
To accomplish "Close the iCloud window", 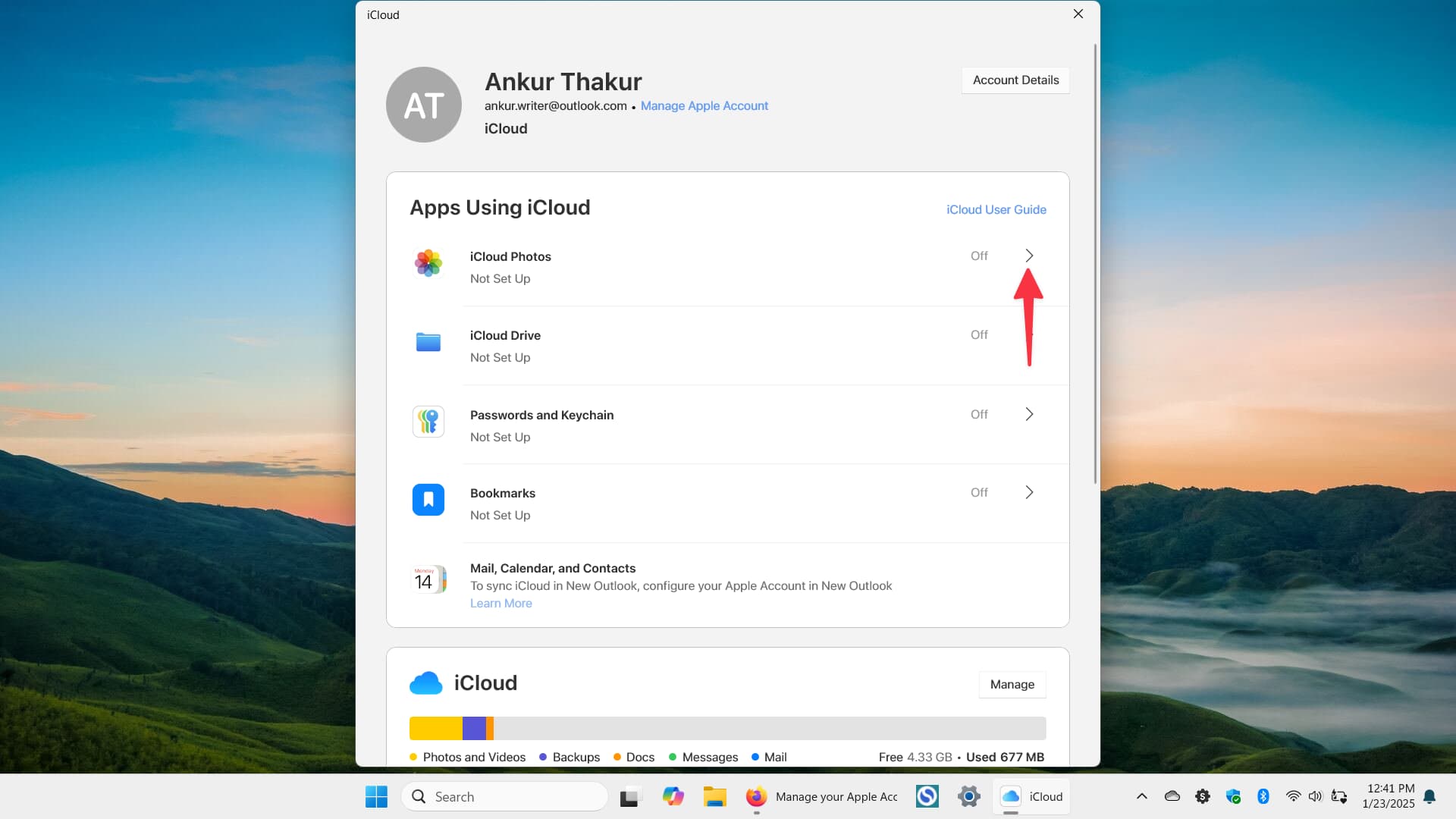I will point(1078,14).
